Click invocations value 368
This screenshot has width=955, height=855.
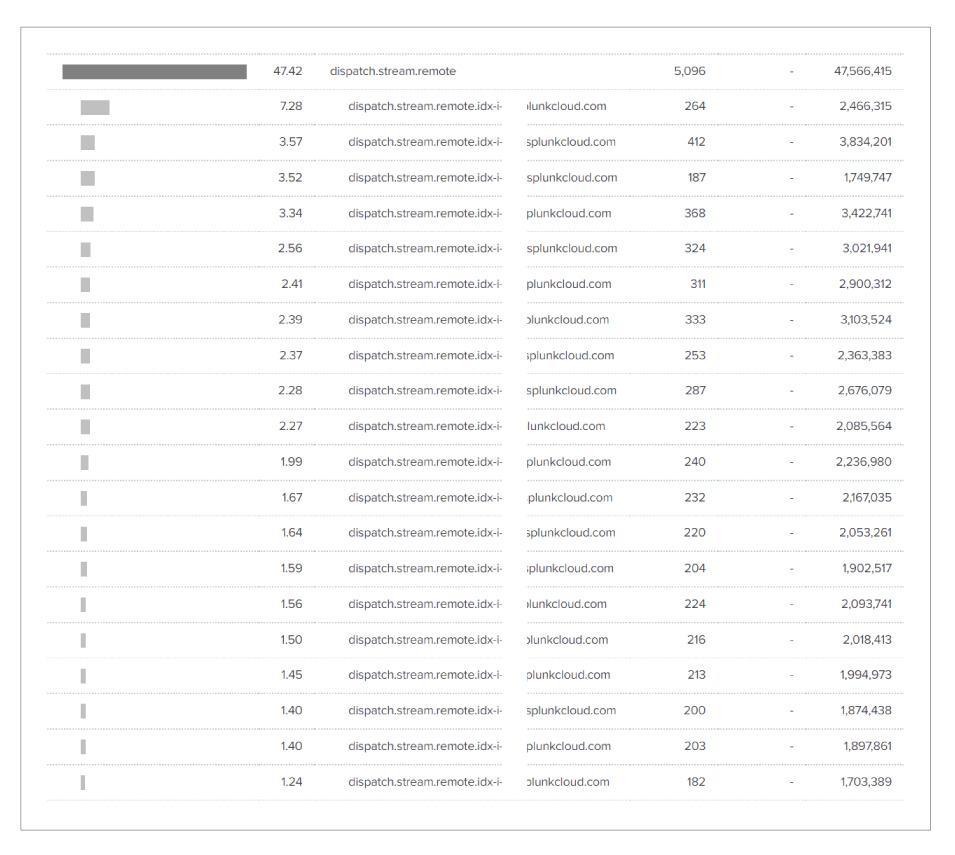(x=695, y=213)
